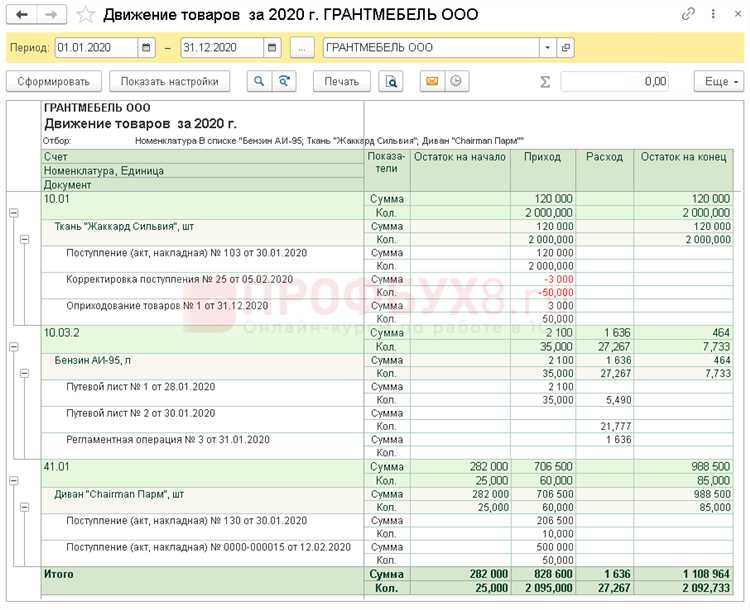Open the Еще dropdown menu

click(x=718, y=81)
